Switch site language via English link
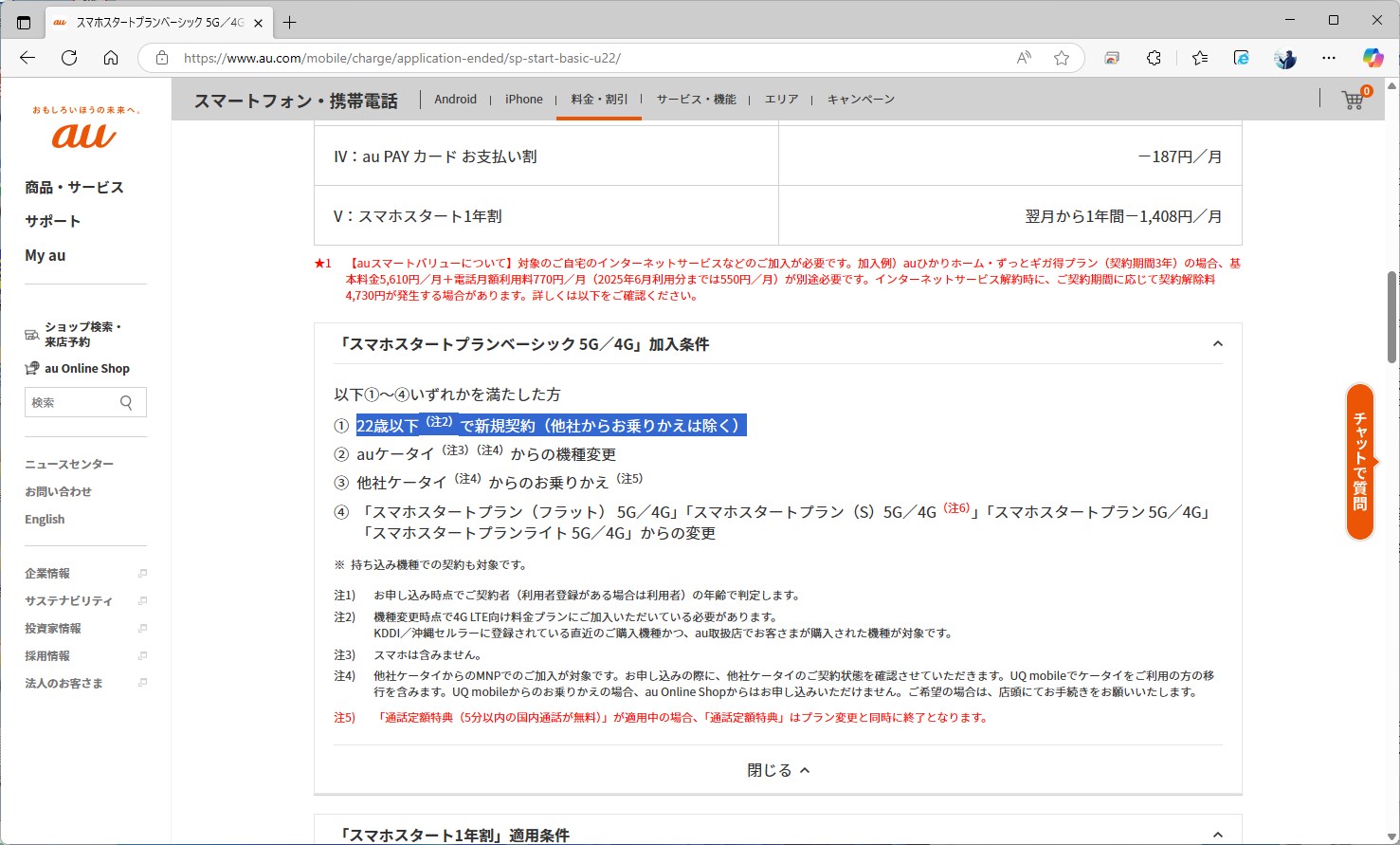This screenshot has height=845, width=1400. (x=45, y=519)
